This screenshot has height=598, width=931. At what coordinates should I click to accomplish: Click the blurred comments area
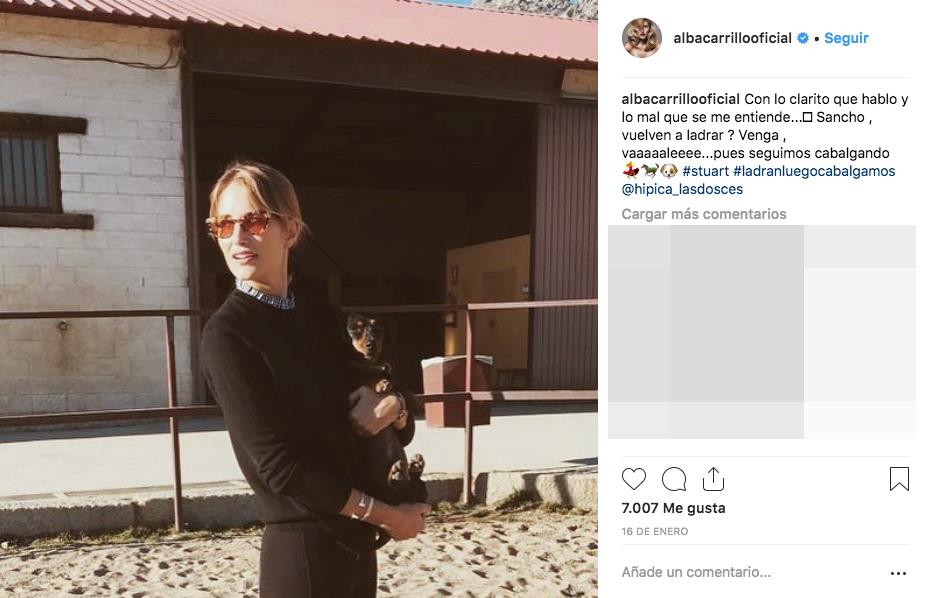[762, 331]
